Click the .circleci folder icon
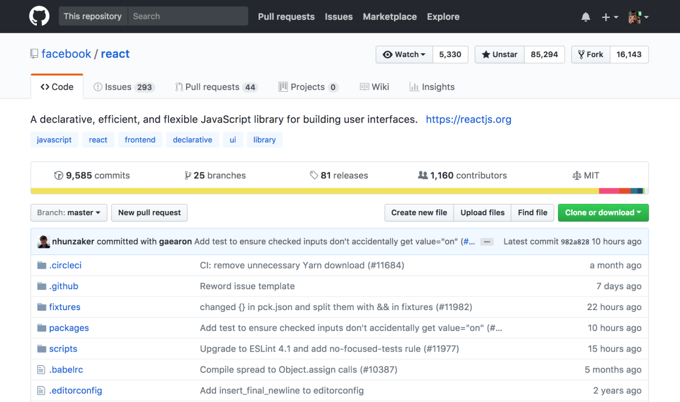This screenshot has width=680, height=402. coord(42,265)
